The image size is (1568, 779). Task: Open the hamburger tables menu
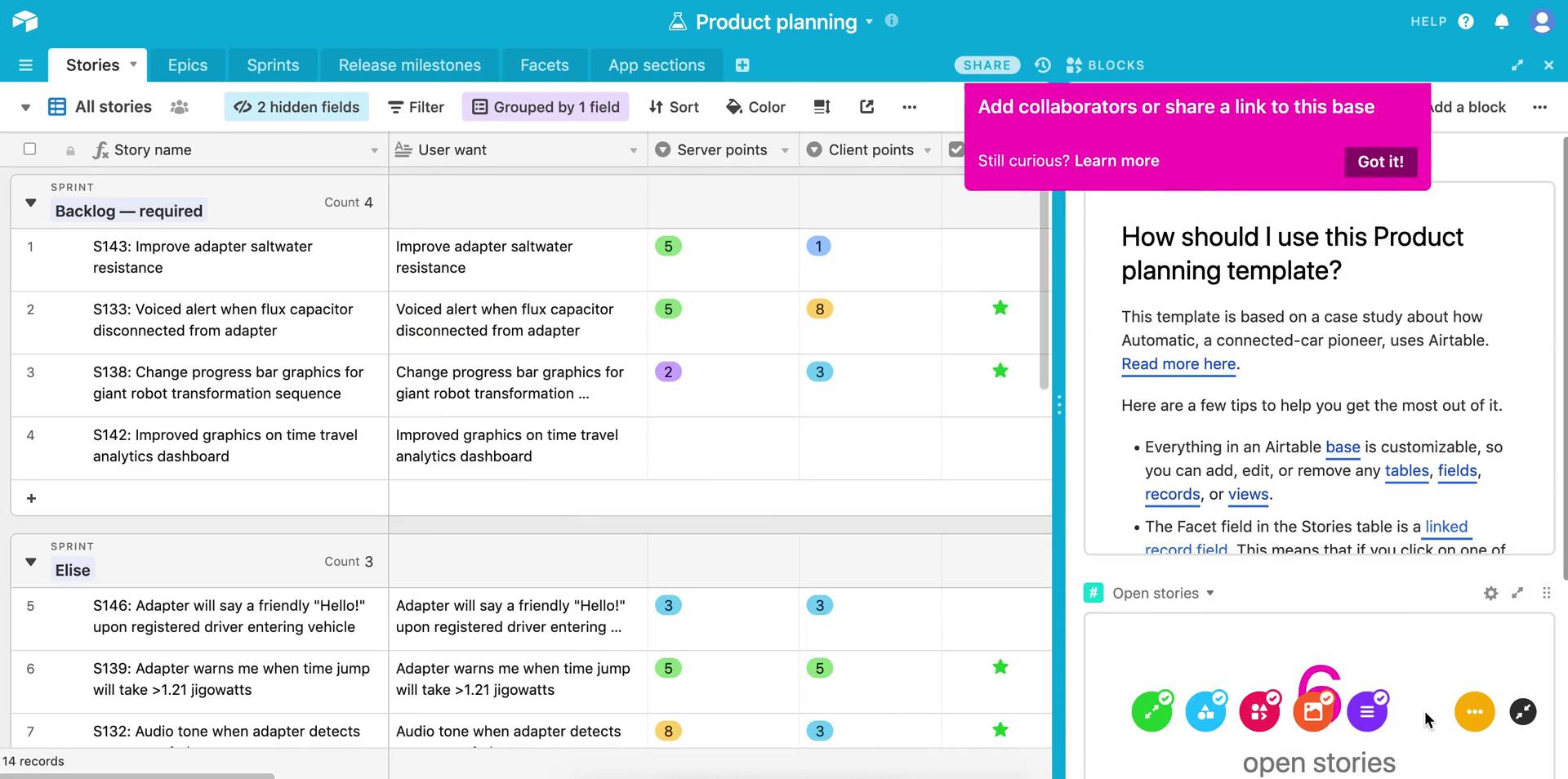[25, 65]
